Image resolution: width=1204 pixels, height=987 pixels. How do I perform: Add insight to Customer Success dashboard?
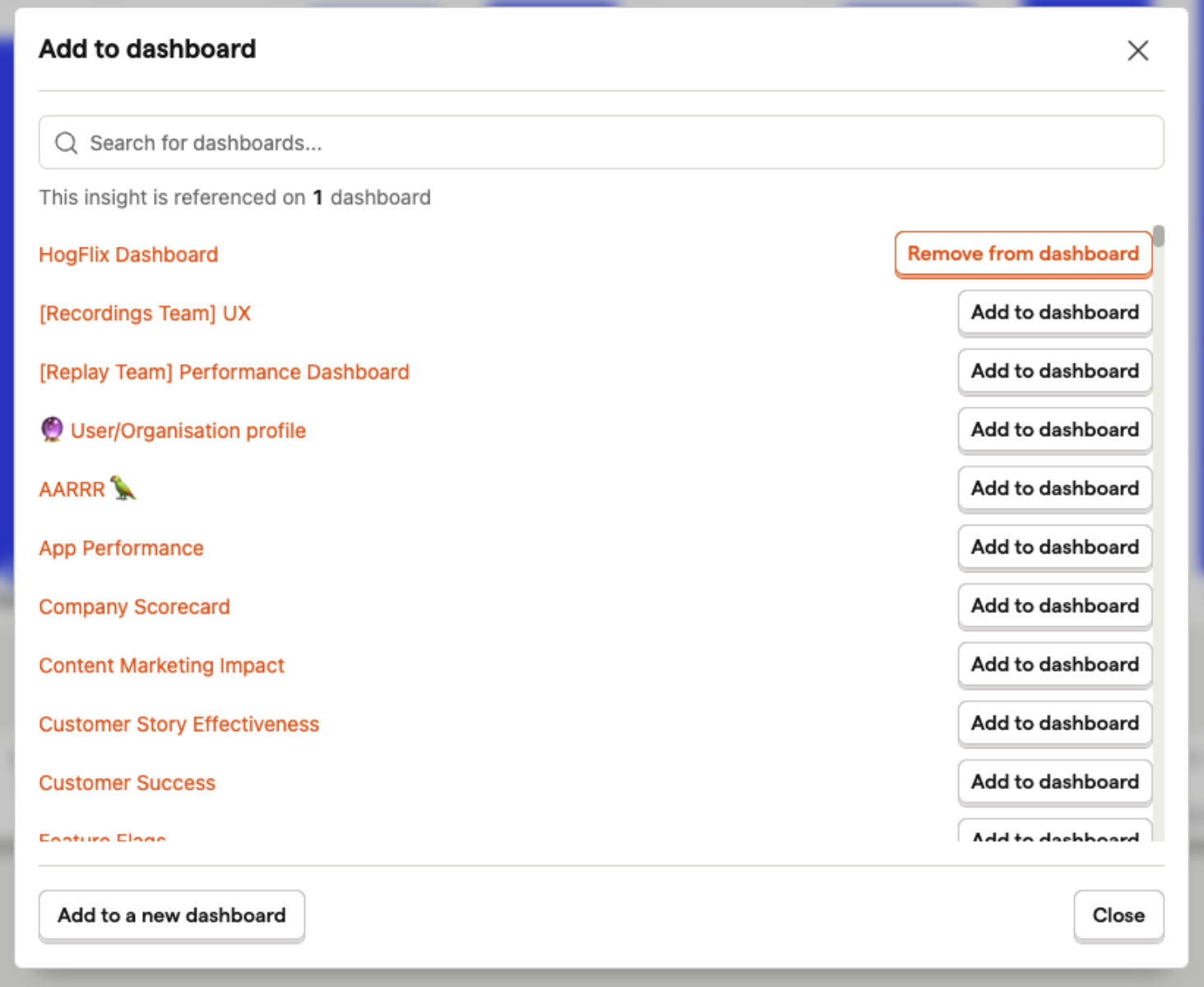click(x=1054, y=782)
